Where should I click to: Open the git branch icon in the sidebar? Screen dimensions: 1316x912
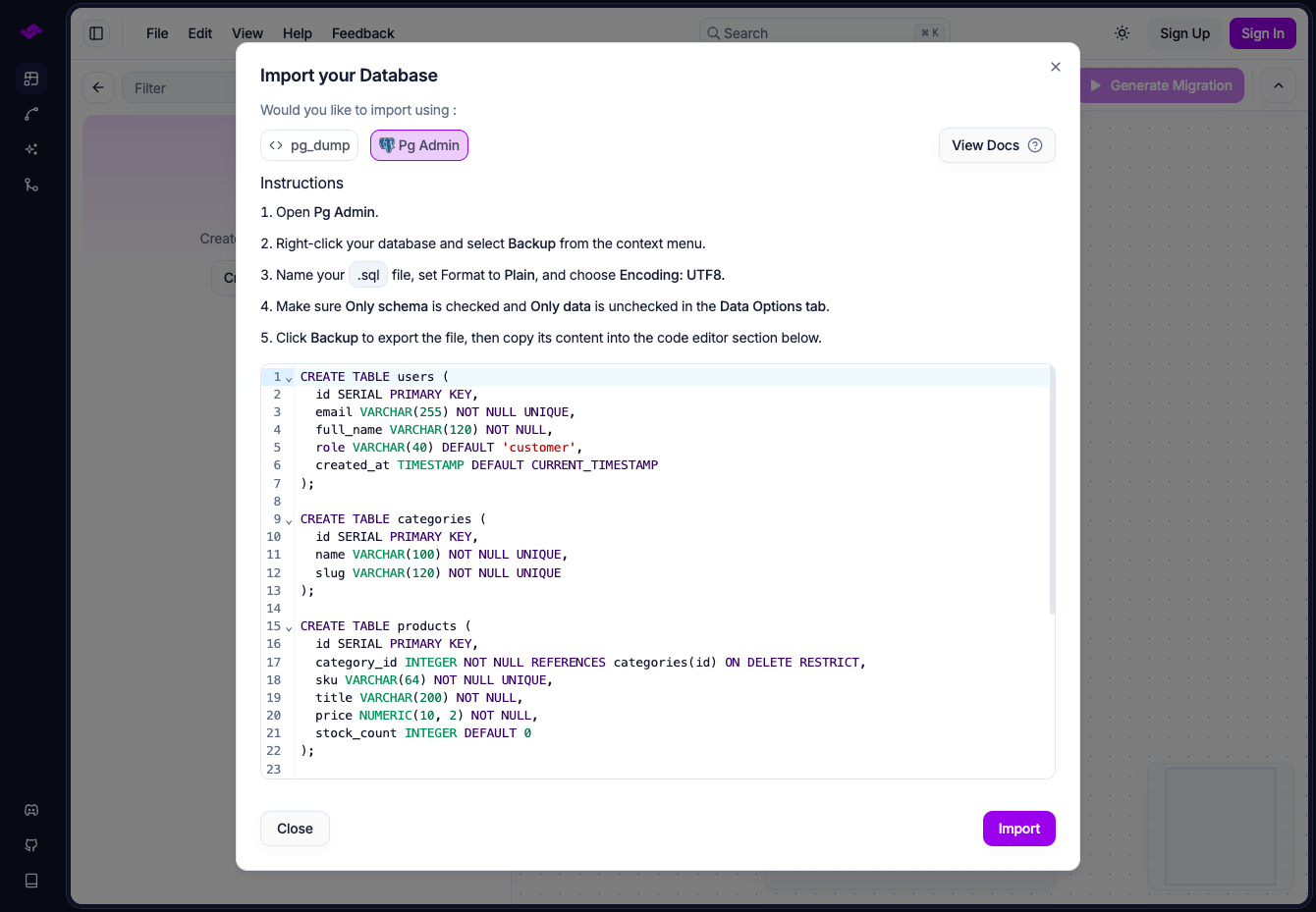coord(31,185)
